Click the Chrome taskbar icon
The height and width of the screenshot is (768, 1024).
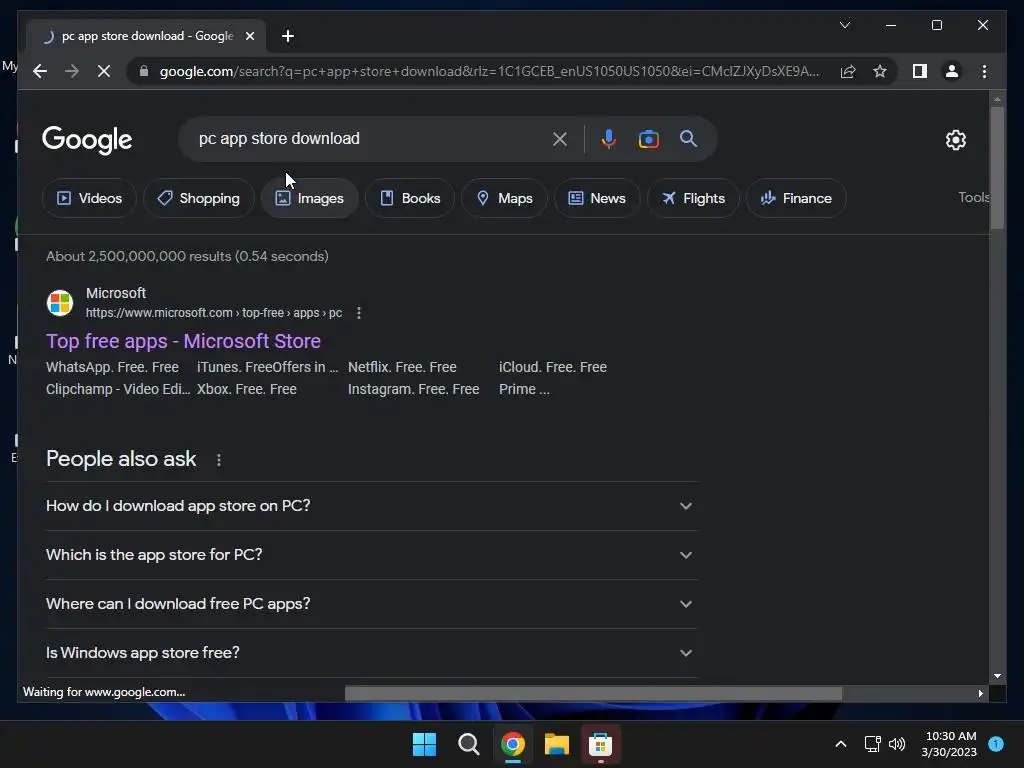tap(513, 744)
